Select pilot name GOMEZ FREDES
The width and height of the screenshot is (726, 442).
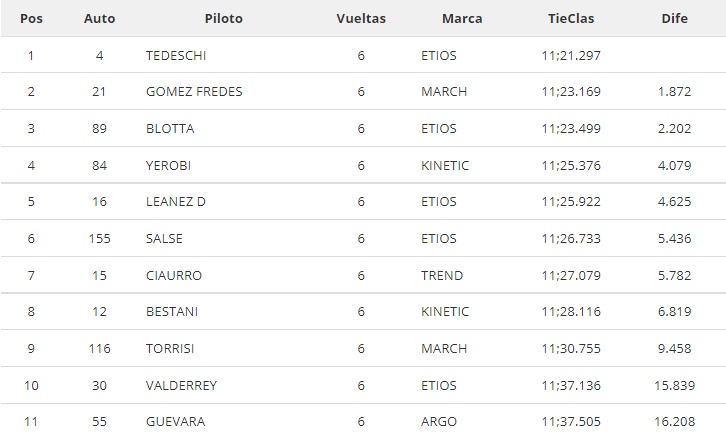pyautogui.click(x=194, y=92)
